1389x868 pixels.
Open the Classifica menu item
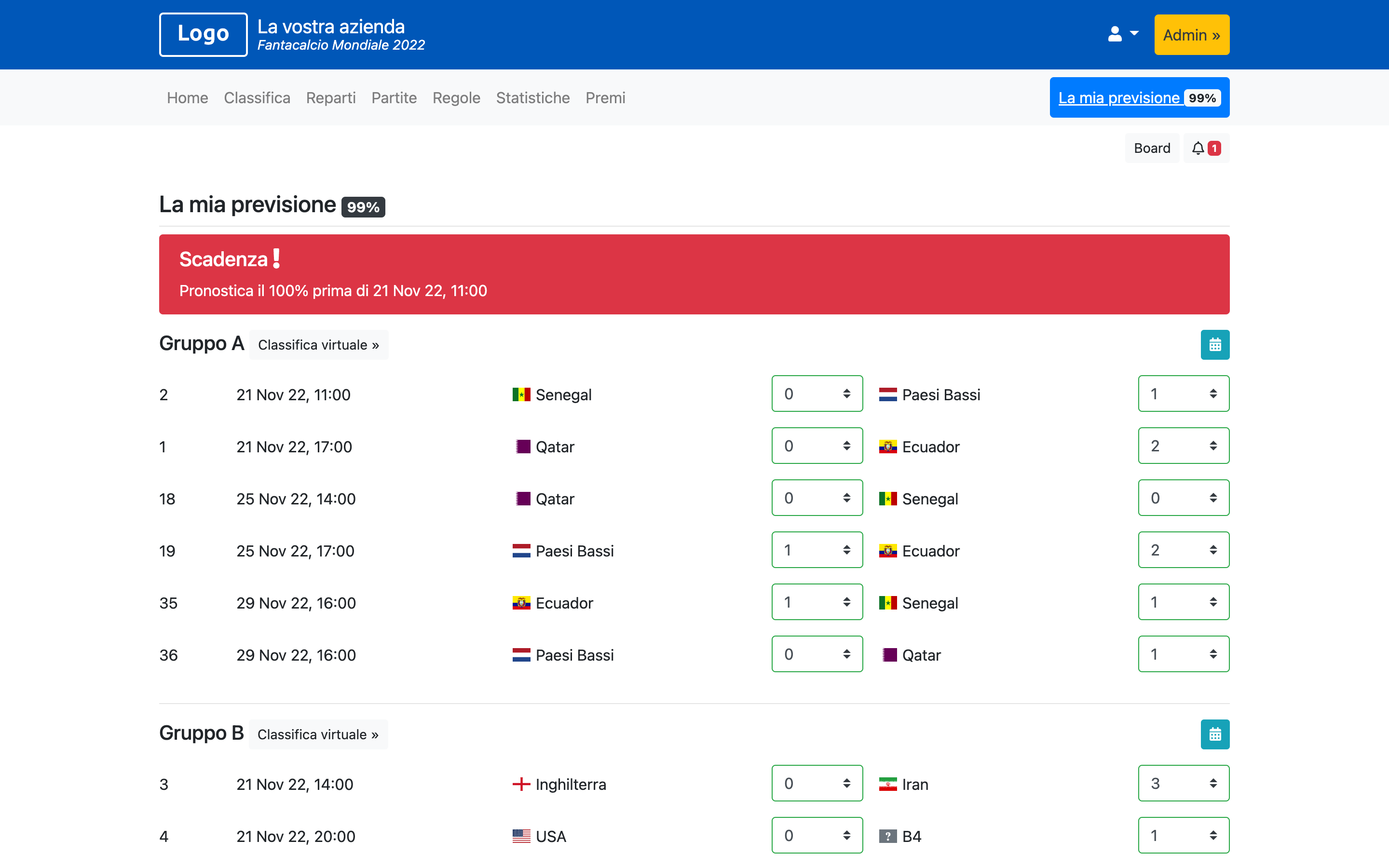coord(257,97)
